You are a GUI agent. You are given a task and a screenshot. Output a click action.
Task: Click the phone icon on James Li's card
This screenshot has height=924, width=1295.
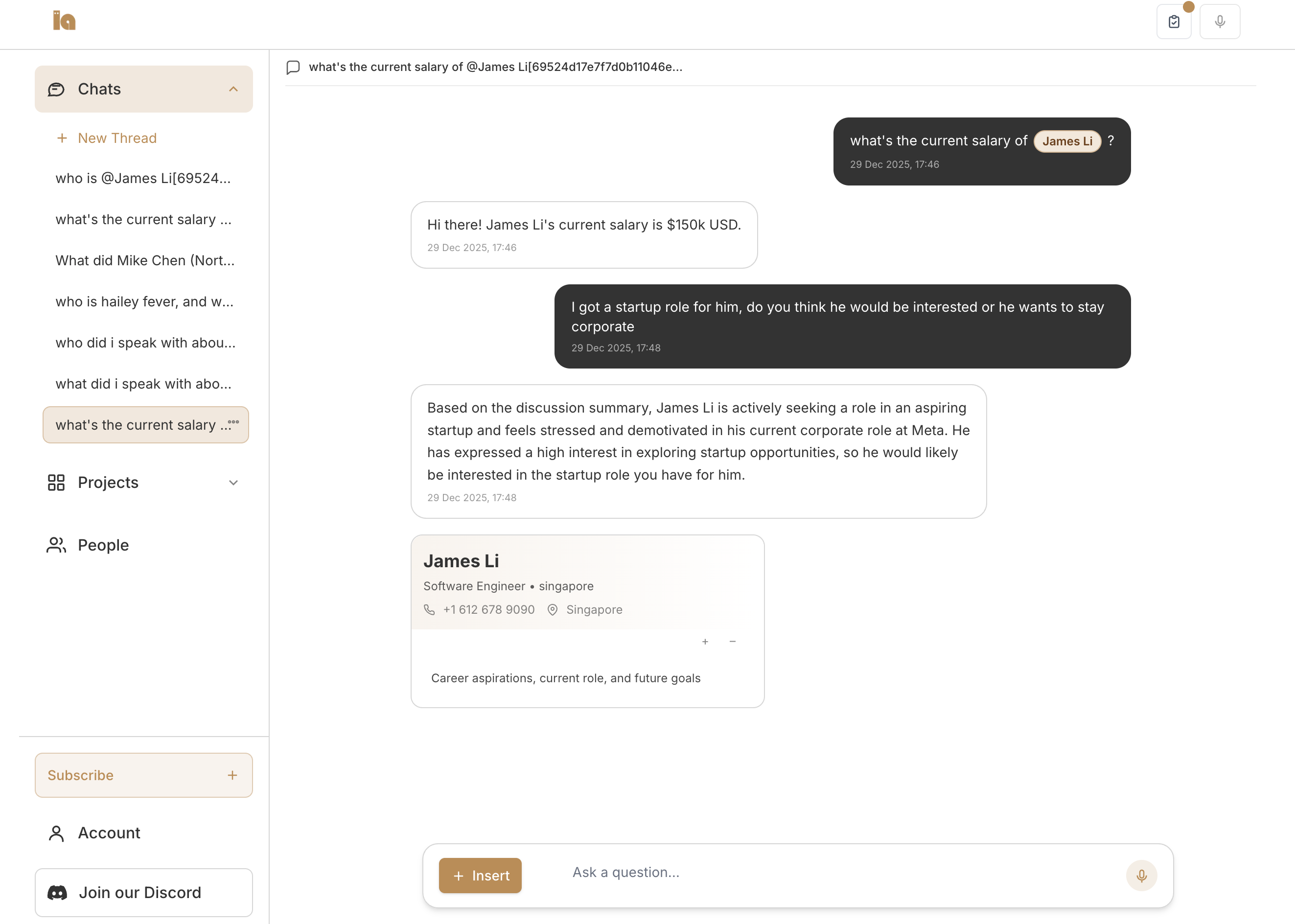pos(429,609)
